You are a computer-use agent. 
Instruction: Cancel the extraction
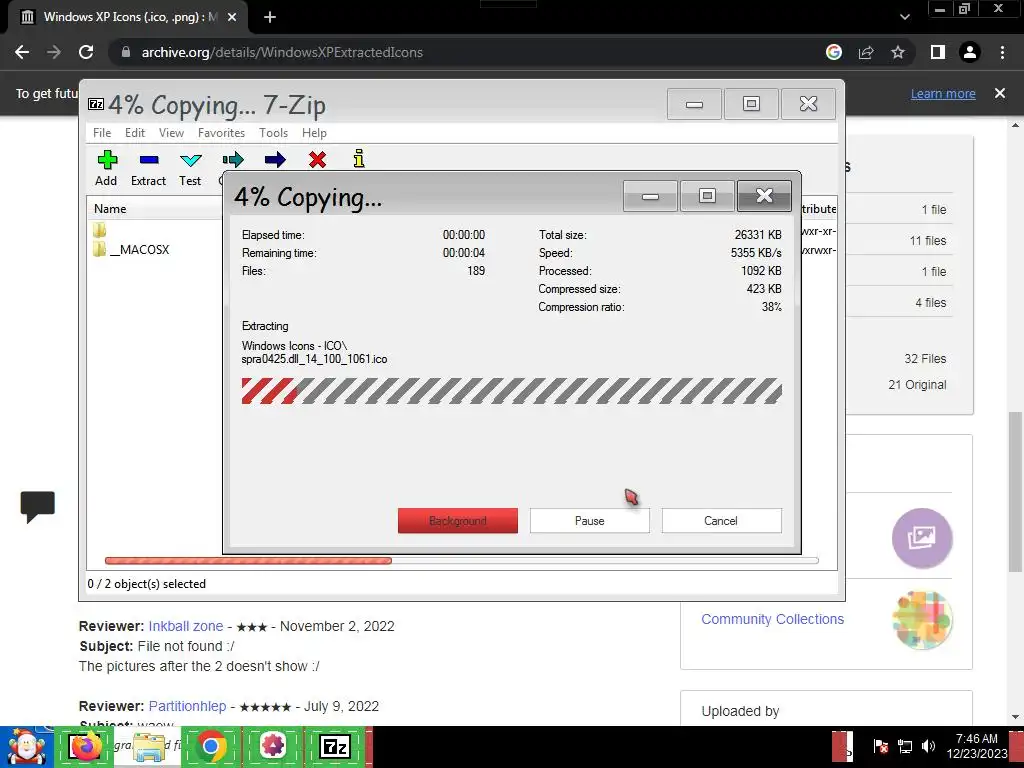721,520
